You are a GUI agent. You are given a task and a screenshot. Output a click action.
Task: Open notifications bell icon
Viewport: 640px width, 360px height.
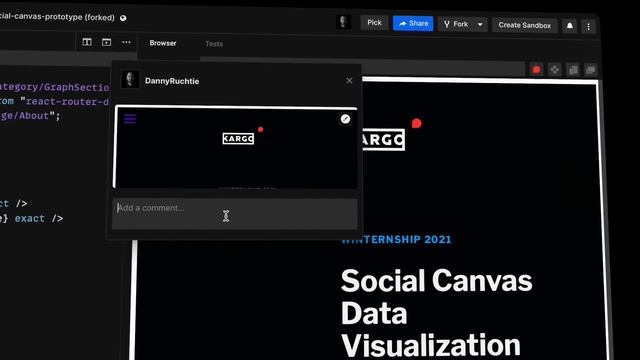pos(569,26)
